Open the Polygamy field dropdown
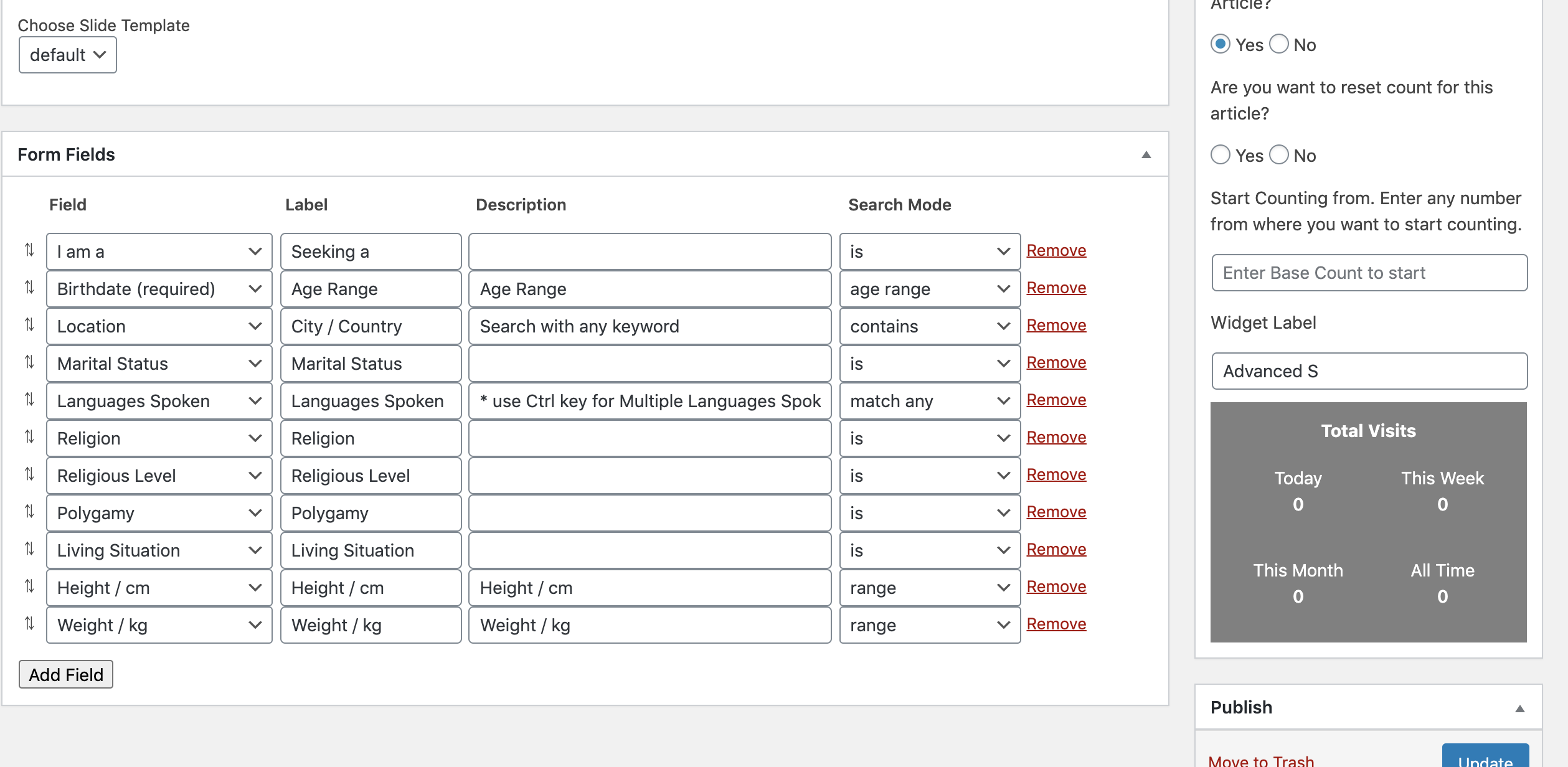 [159, 513]
